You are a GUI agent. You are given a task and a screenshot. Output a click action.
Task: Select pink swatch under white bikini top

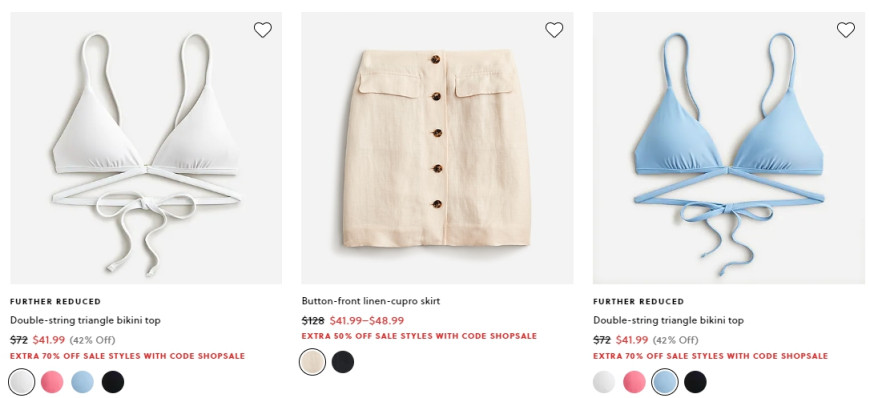pos(52,382)
